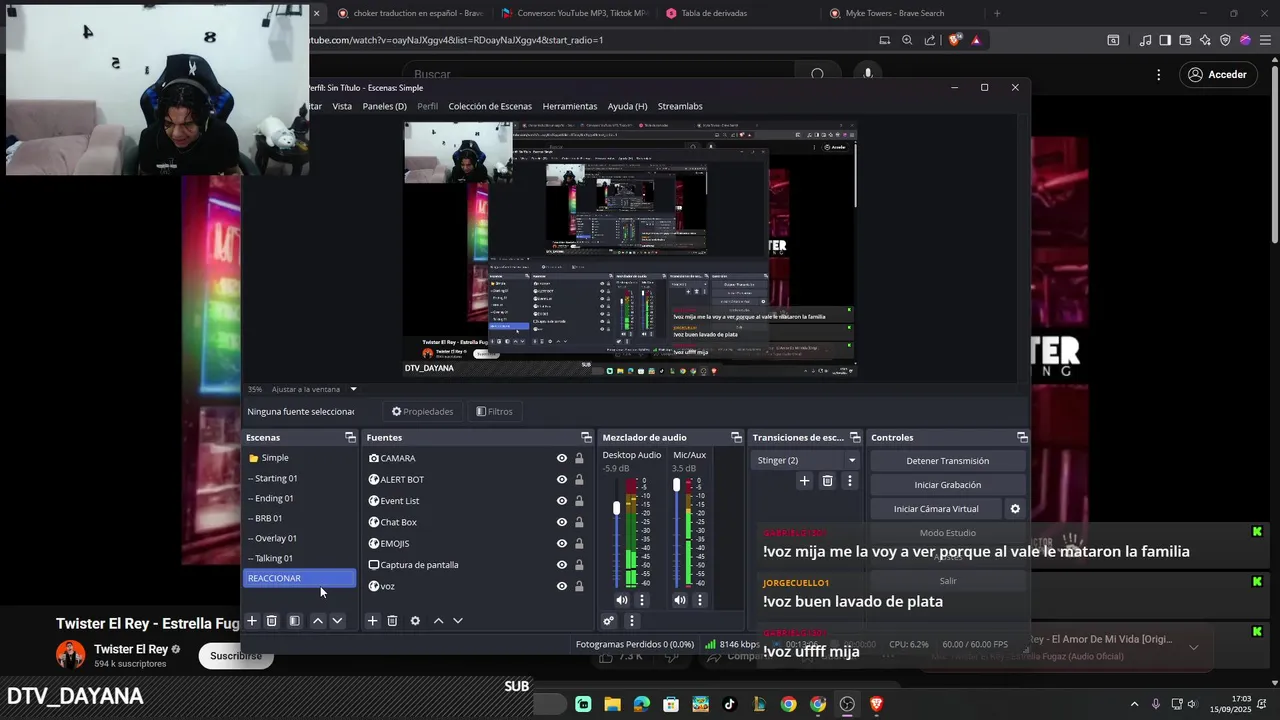1280x720 pixels.
Task: Toggle visibility of the voz source
Action: point(562,586)
